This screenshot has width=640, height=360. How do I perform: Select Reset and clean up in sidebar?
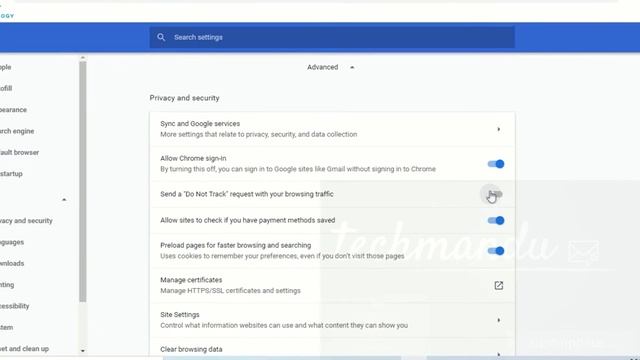[x=24, y=349]
